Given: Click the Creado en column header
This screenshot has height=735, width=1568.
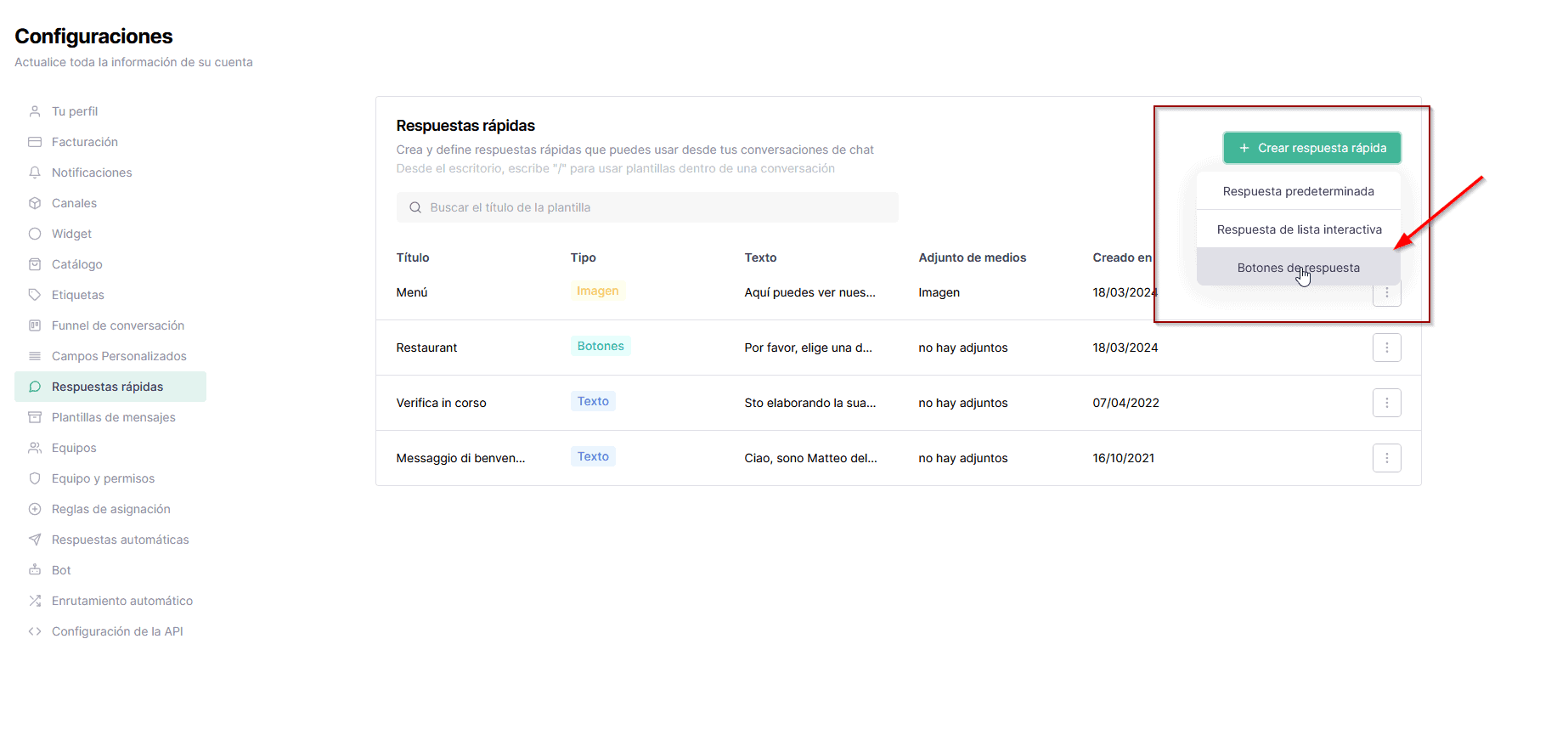Looking at the screenshot, I should point(1122,257).
